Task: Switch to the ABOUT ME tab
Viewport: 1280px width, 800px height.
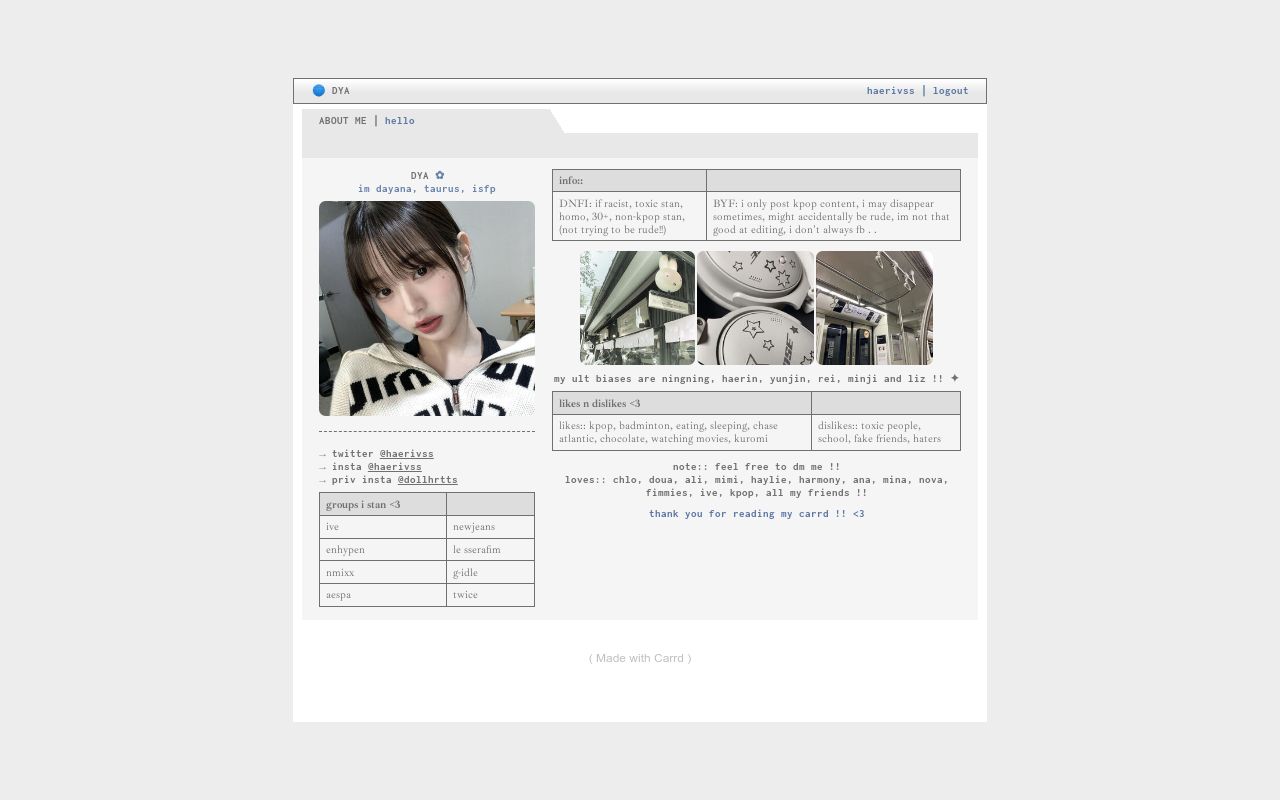Action: 342,120
